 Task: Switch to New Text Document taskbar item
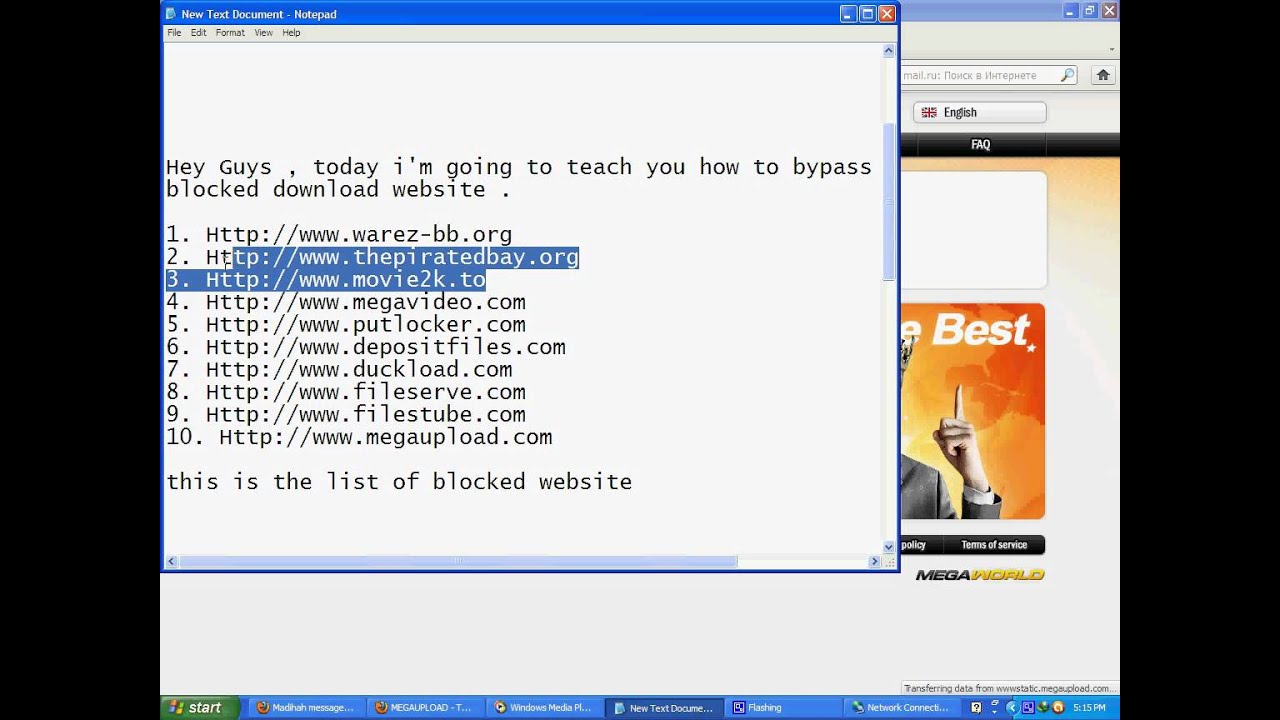[x=662, y=707]
